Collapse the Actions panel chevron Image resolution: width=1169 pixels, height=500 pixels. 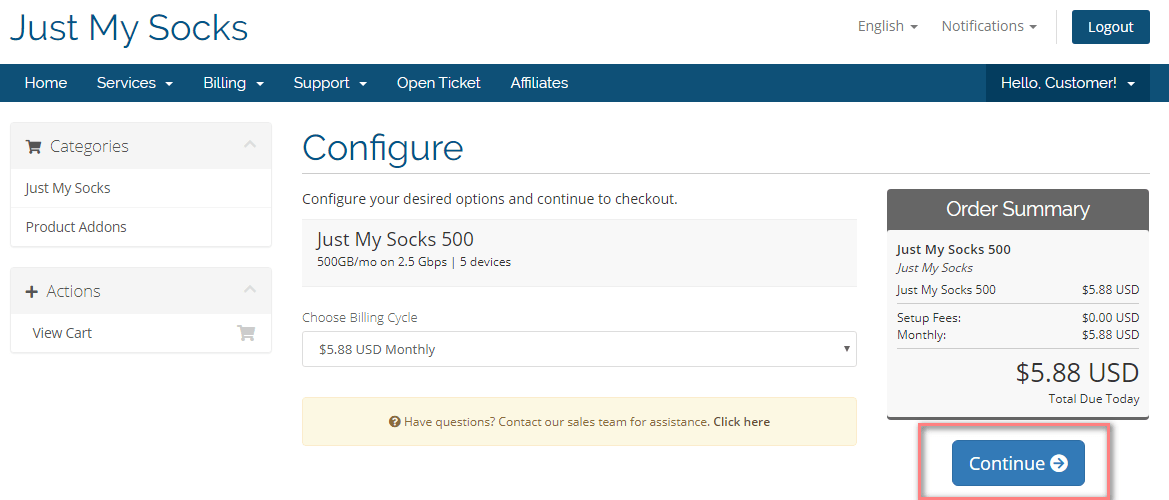pos(250,288)
